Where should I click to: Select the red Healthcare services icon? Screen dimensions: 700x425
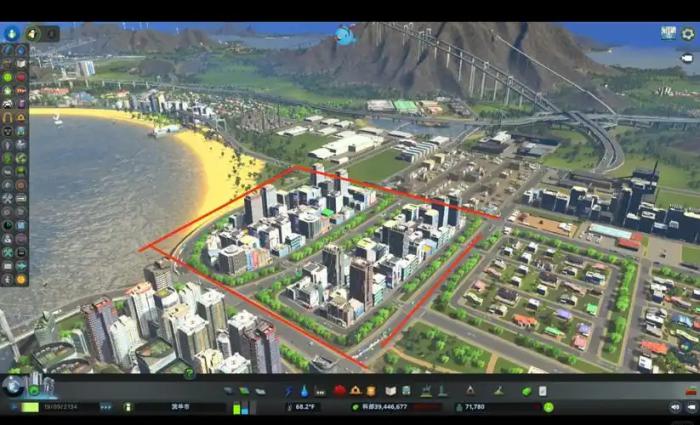click(x=340, y=390)
